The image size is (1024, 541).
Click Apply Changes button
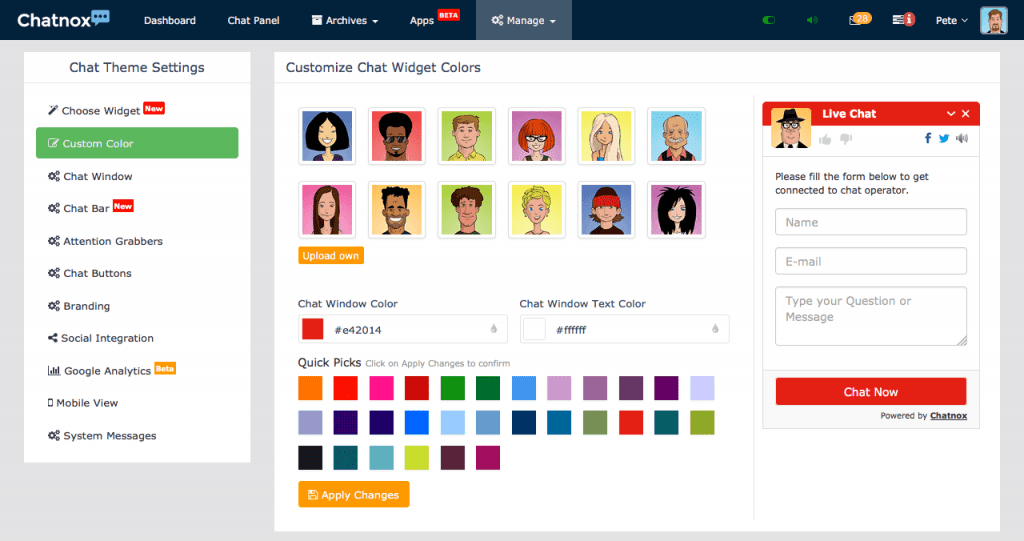tap(354, 495)
